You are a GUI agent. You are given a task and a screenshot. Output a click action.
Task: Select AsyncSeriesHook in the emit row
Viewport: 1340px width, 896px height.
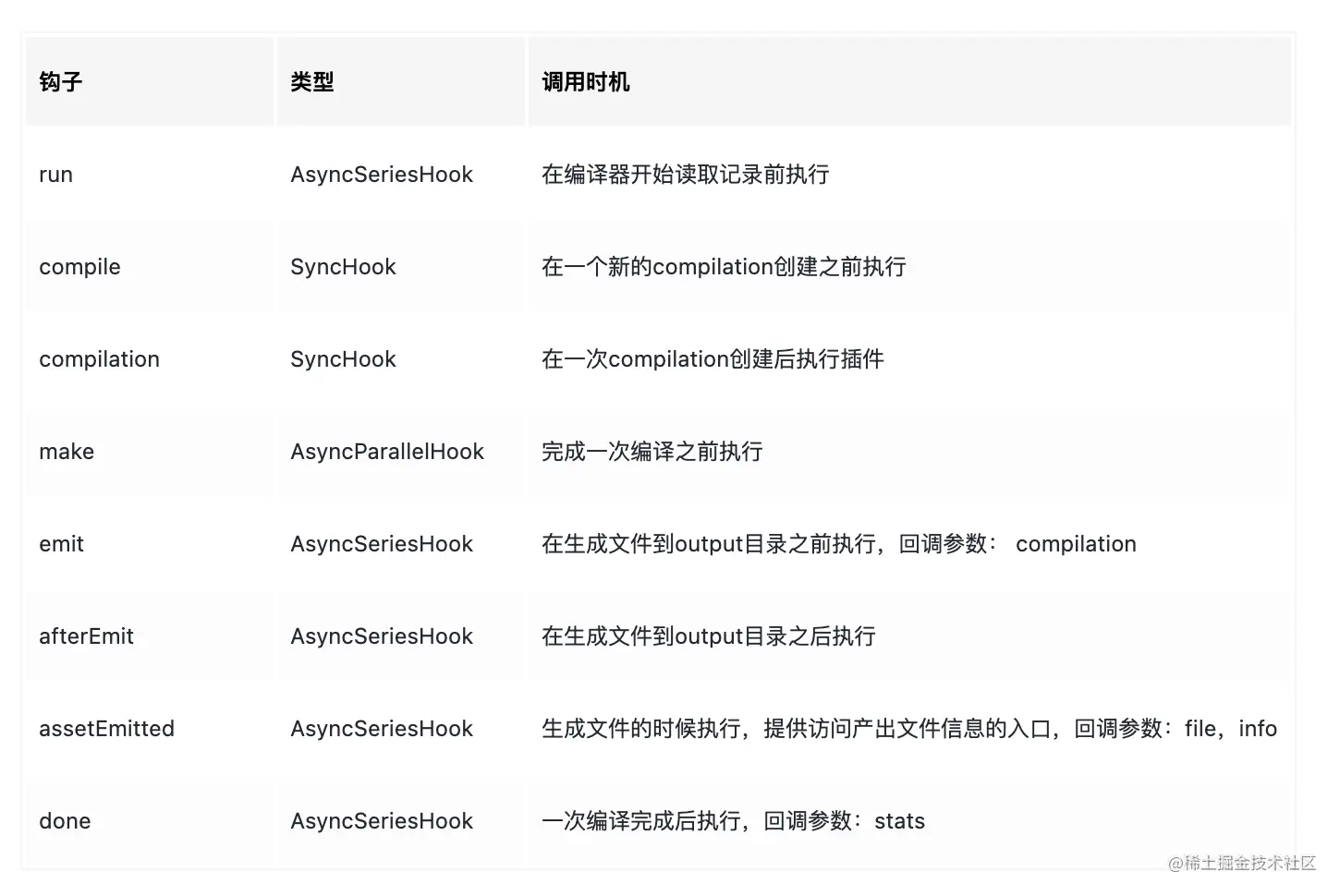coord(382,544)
